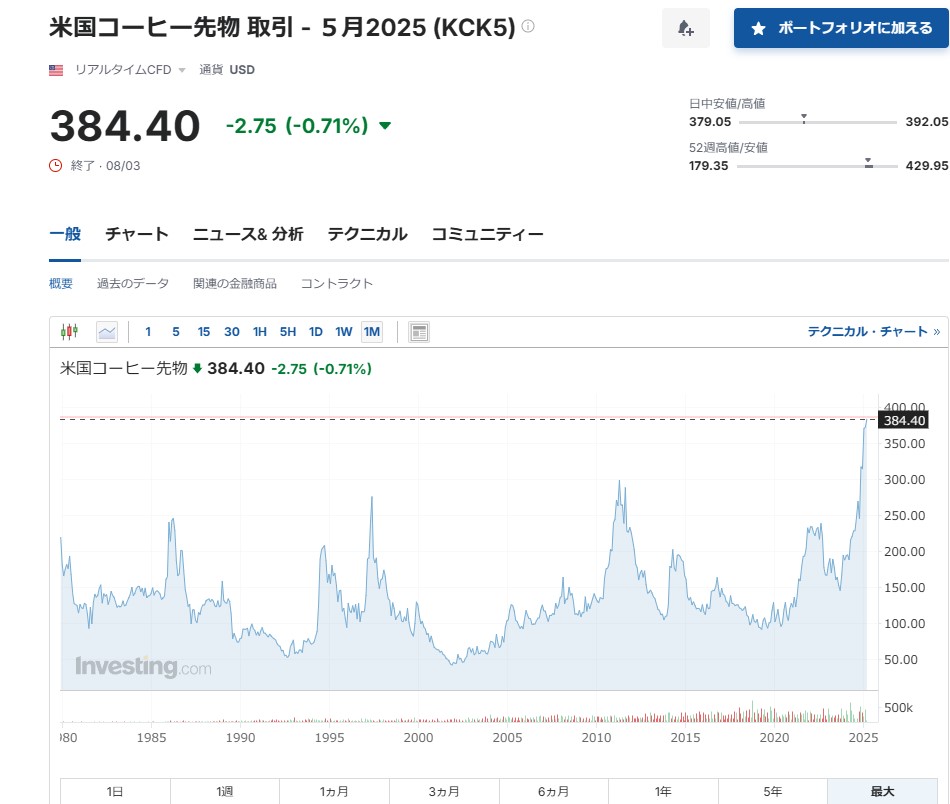Select the 3ヵ月 range button

coord(444,791)
